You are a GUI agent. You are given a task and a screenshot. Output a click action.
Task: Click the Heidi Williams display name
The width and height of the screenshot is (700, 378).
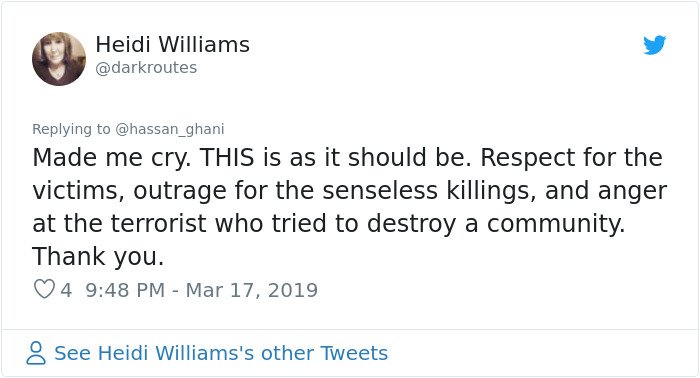(172, 45)
